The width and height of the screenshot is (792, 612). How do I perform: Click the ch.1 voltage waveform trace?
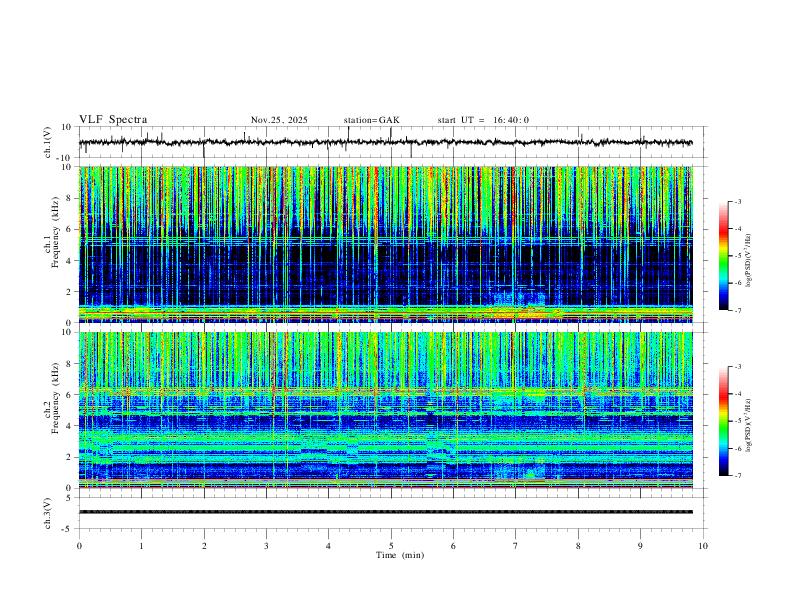pyautogui.click(x=385, y=142)
